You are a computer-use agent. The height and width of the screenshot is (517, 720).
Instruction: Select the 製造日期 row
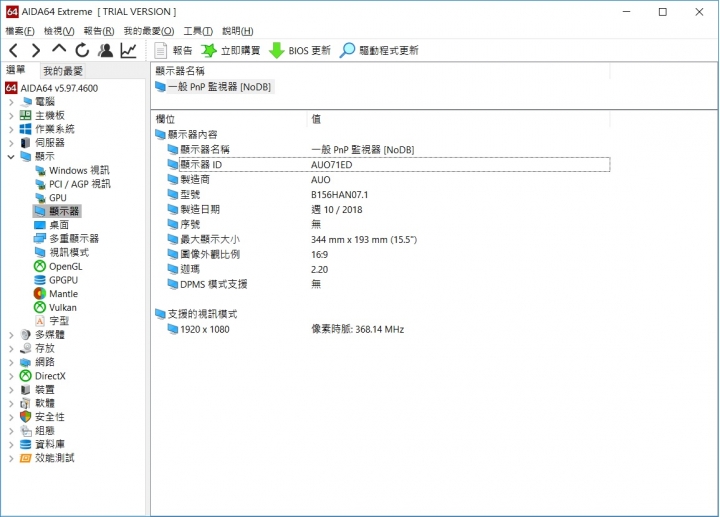pyautogui.click(x=388, y=209)
